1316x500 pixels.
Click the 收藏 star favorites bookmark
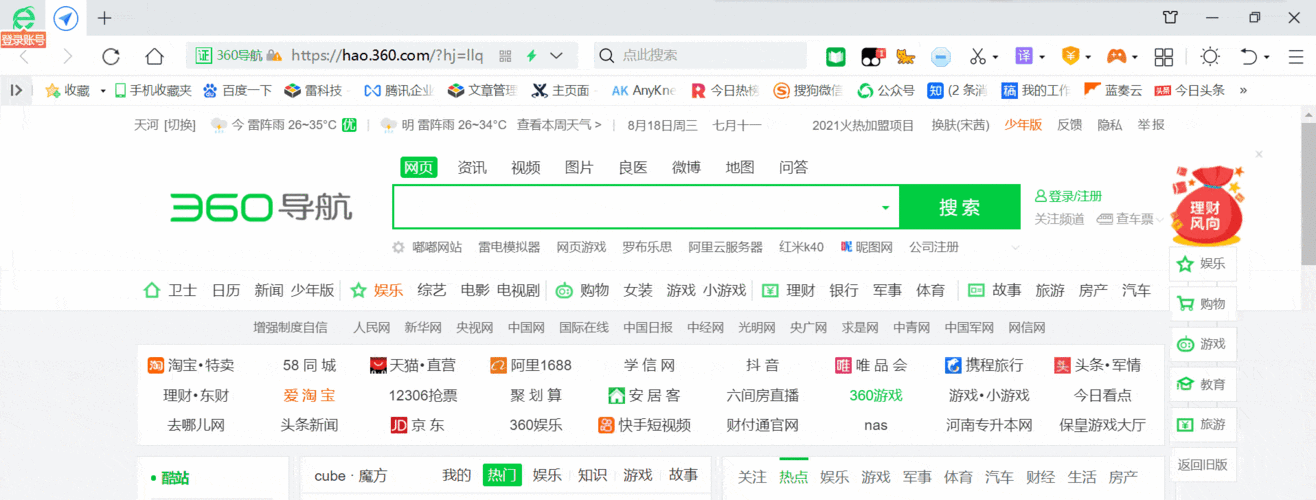coord(67,90)
